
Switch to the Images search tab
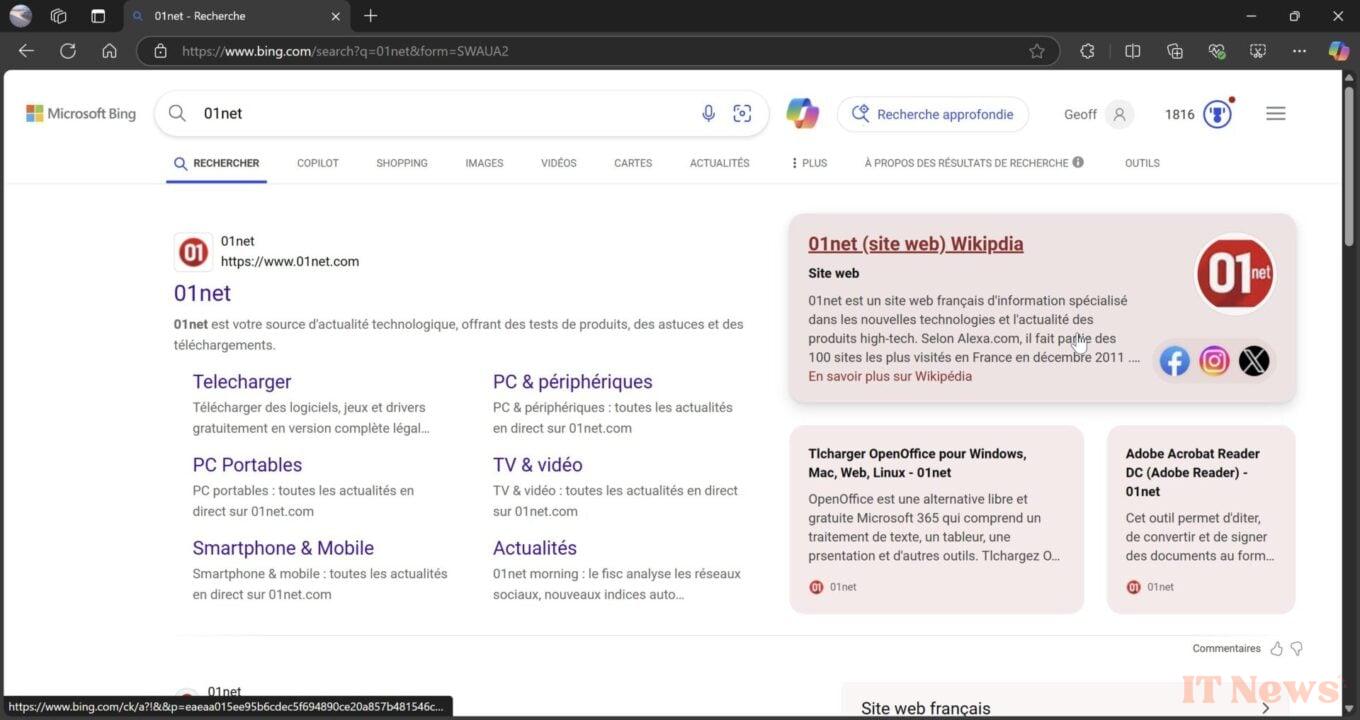pos(484,163)
